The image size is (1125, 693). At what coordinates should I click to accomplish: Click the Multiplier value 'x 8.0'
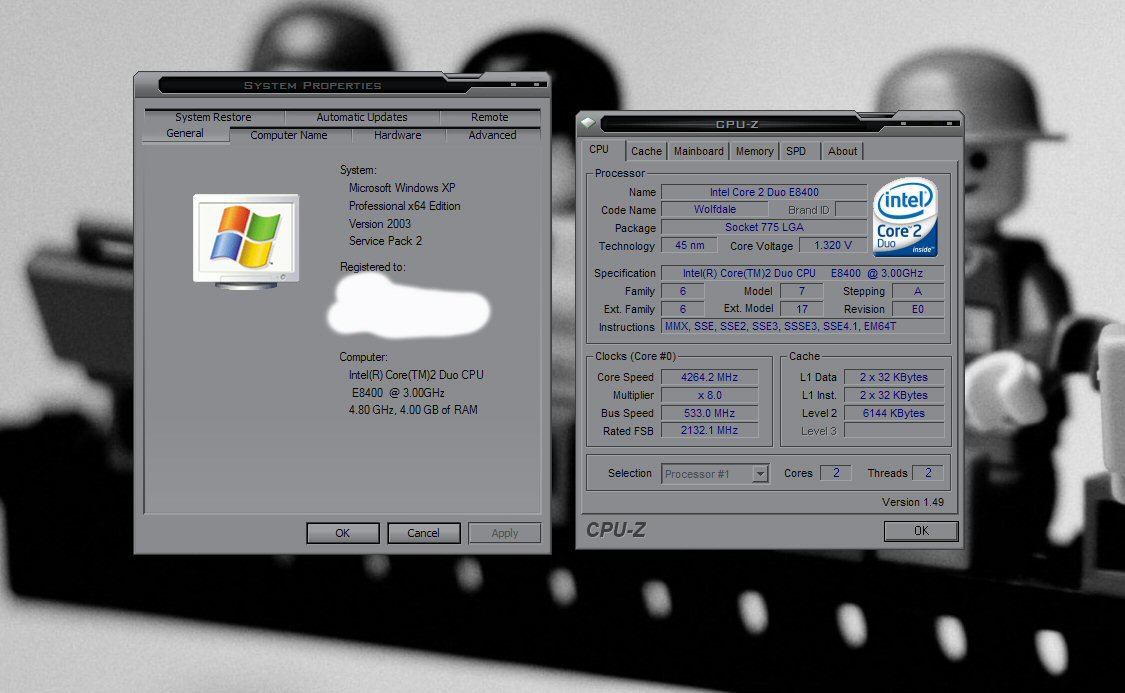point(709,395)
